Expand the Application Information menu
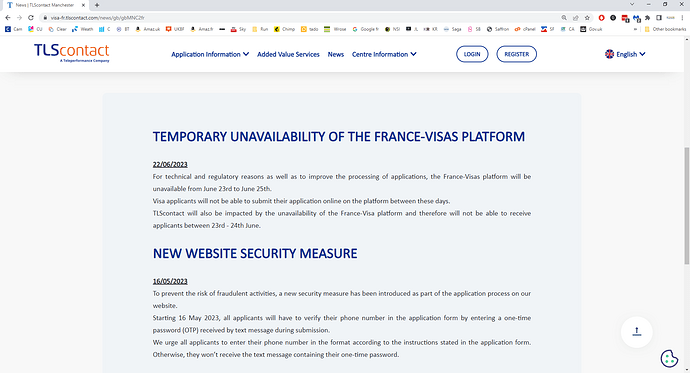Viewport: 690px width, 373px height. click(x=210, y=54)
